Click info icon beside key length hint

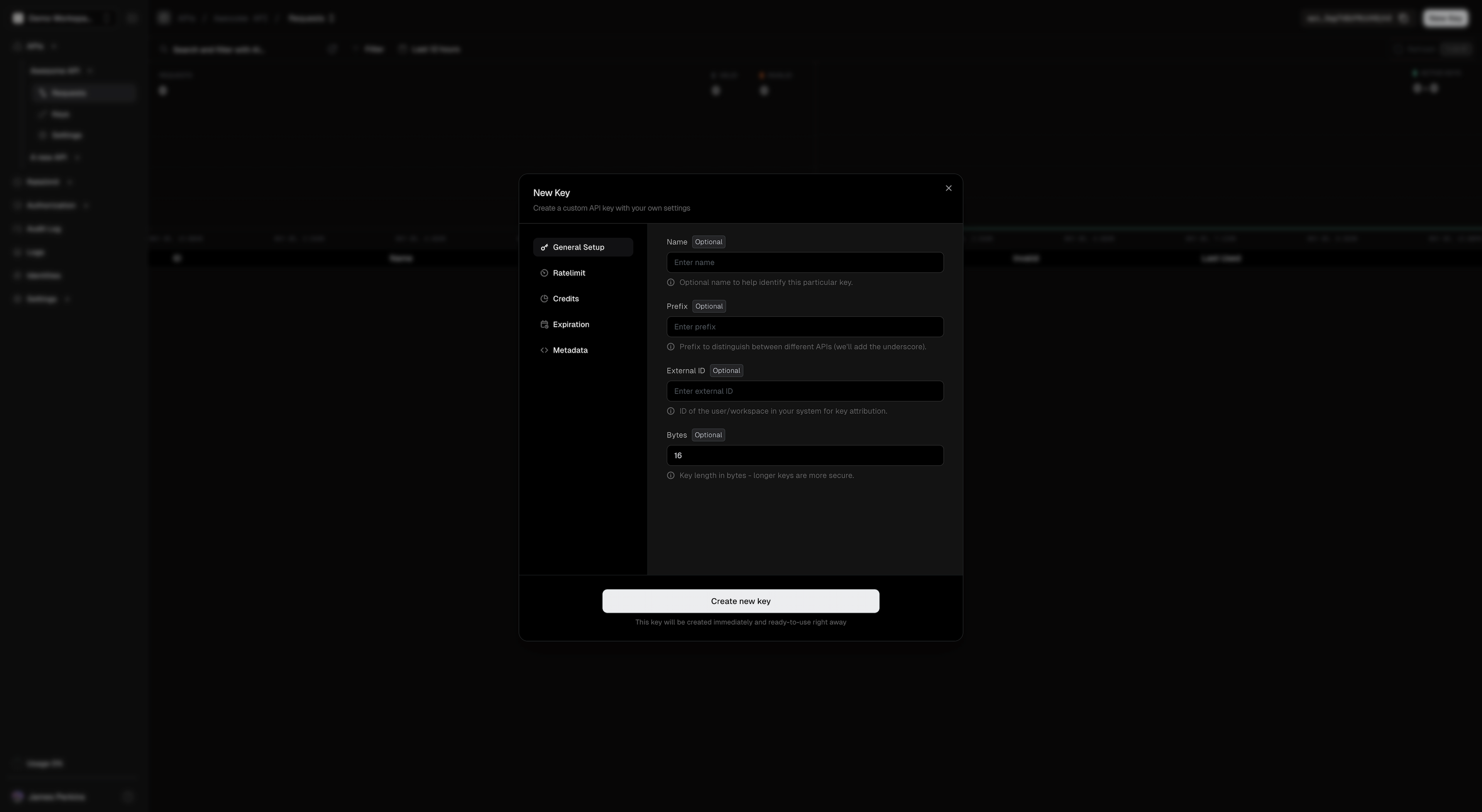671,476
